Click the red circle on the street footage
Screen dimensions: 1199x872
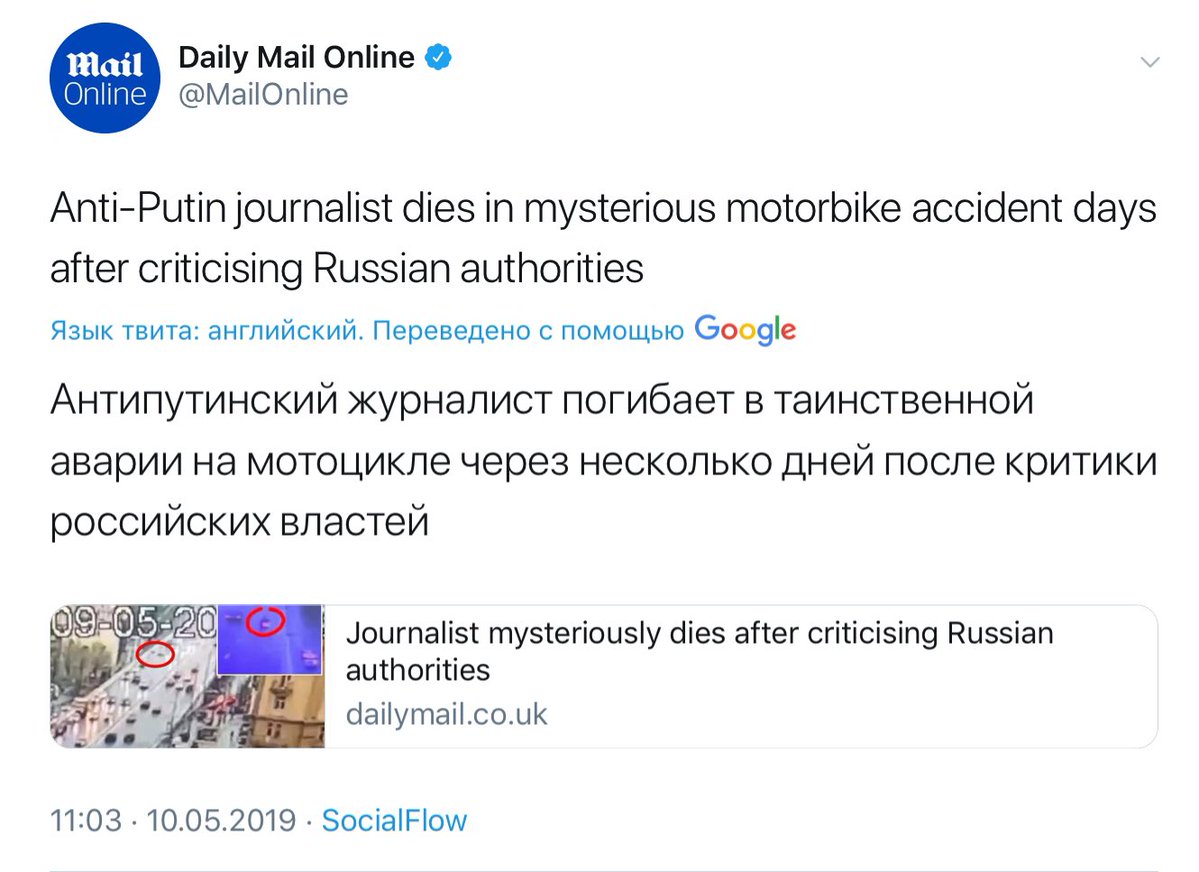click(155, 654)
